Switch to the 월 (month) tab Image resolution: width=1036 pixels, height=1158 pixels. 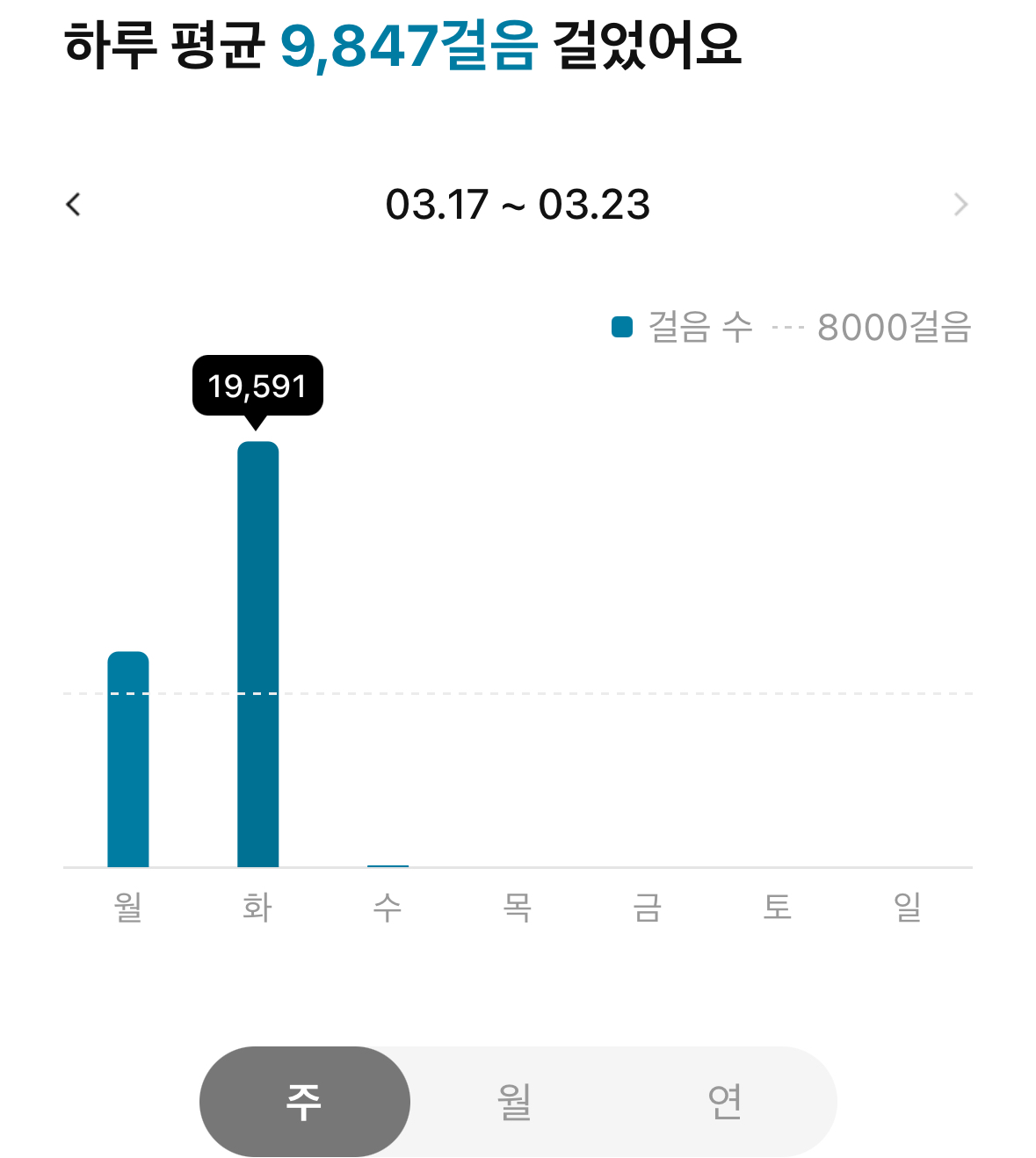515,1101
